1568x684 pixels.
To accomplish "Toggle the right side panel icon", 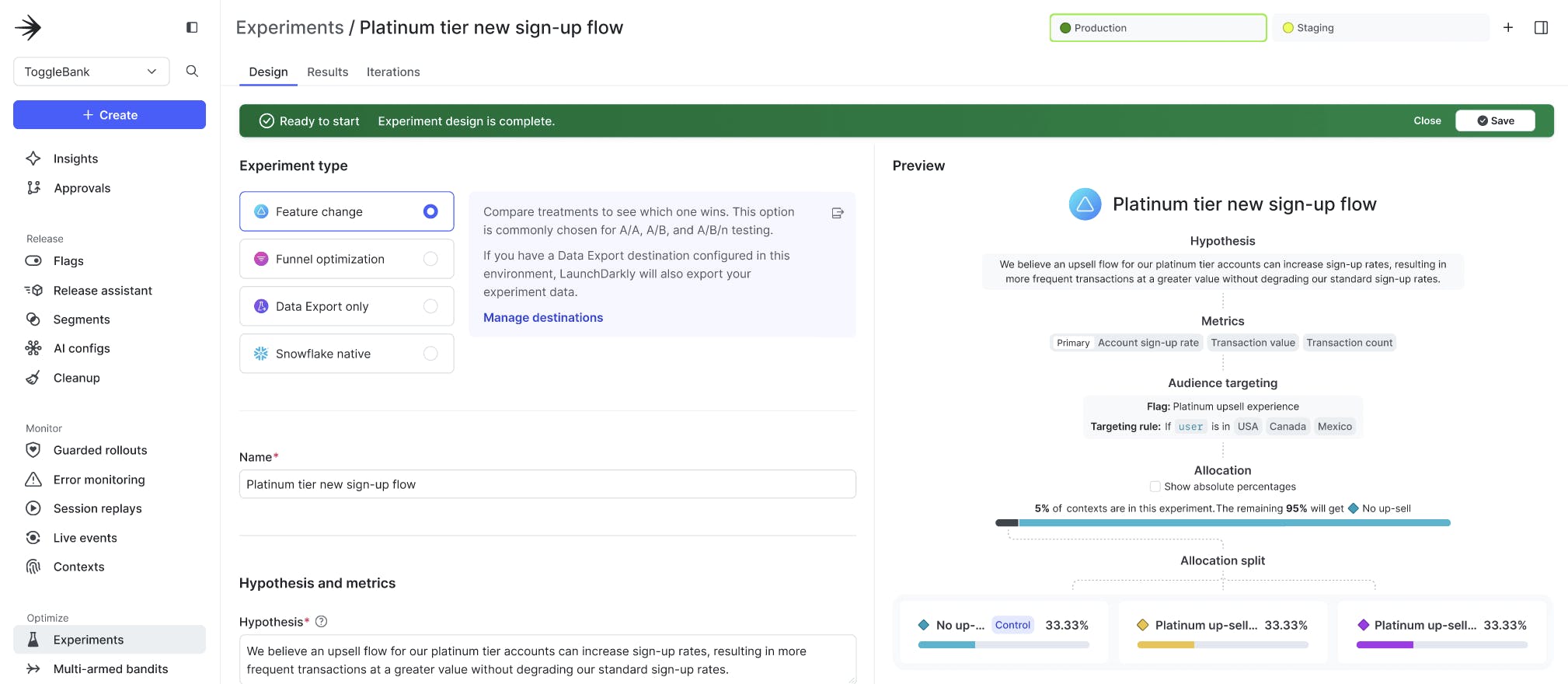I will pos(1542,28).
